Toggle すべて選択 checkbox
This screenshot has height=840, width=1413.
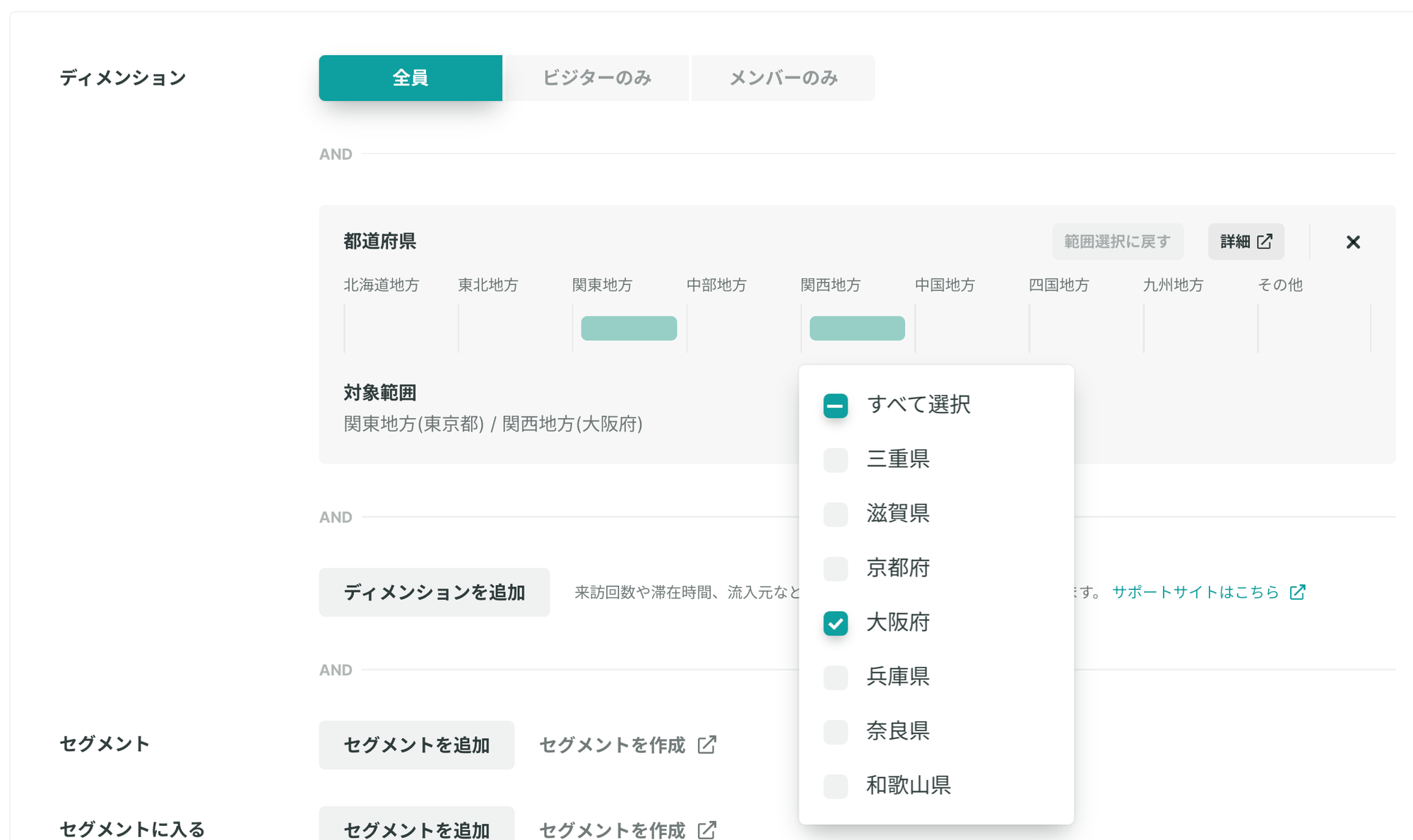pyautogui.click(x=836, y=406)
